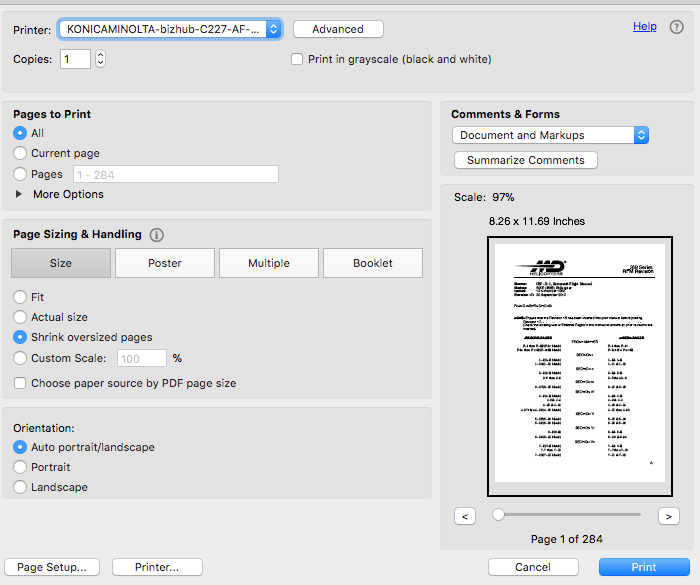Select Actual size radio button
Viewport: 700px width, 585px height.
coord(20,317)
